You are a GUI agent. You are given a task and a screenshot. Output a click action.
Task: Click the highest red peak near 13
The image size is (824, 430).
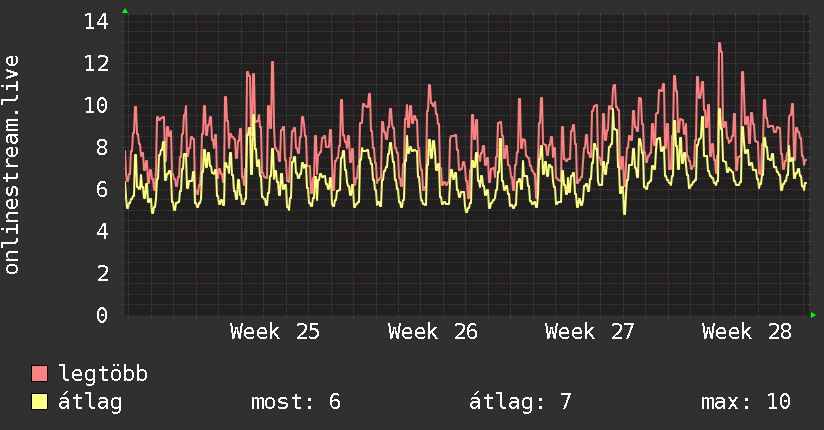719,44
